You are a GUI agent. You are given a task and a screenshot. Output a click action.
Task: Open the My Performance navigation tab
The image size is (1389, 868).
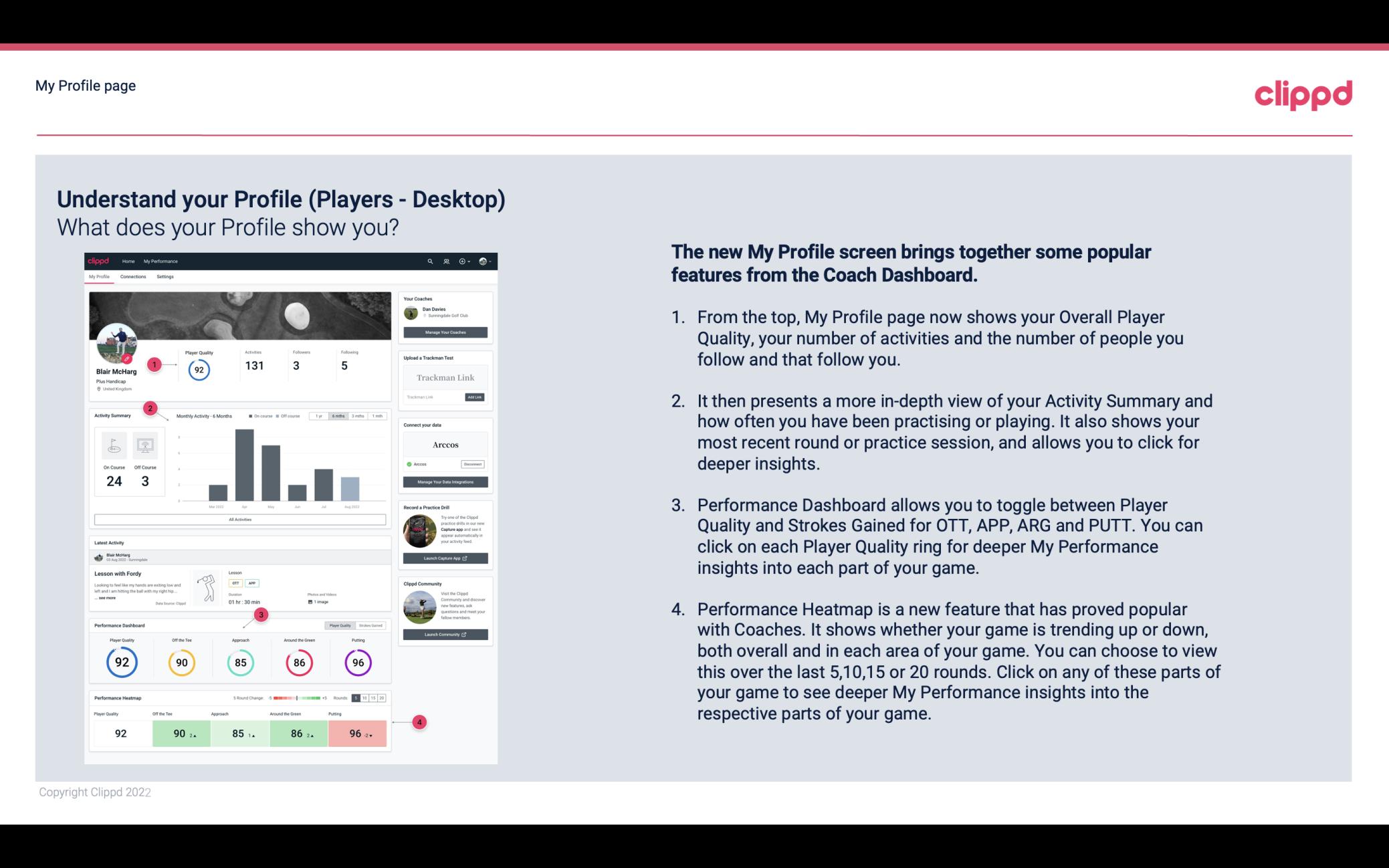point(161,261)
